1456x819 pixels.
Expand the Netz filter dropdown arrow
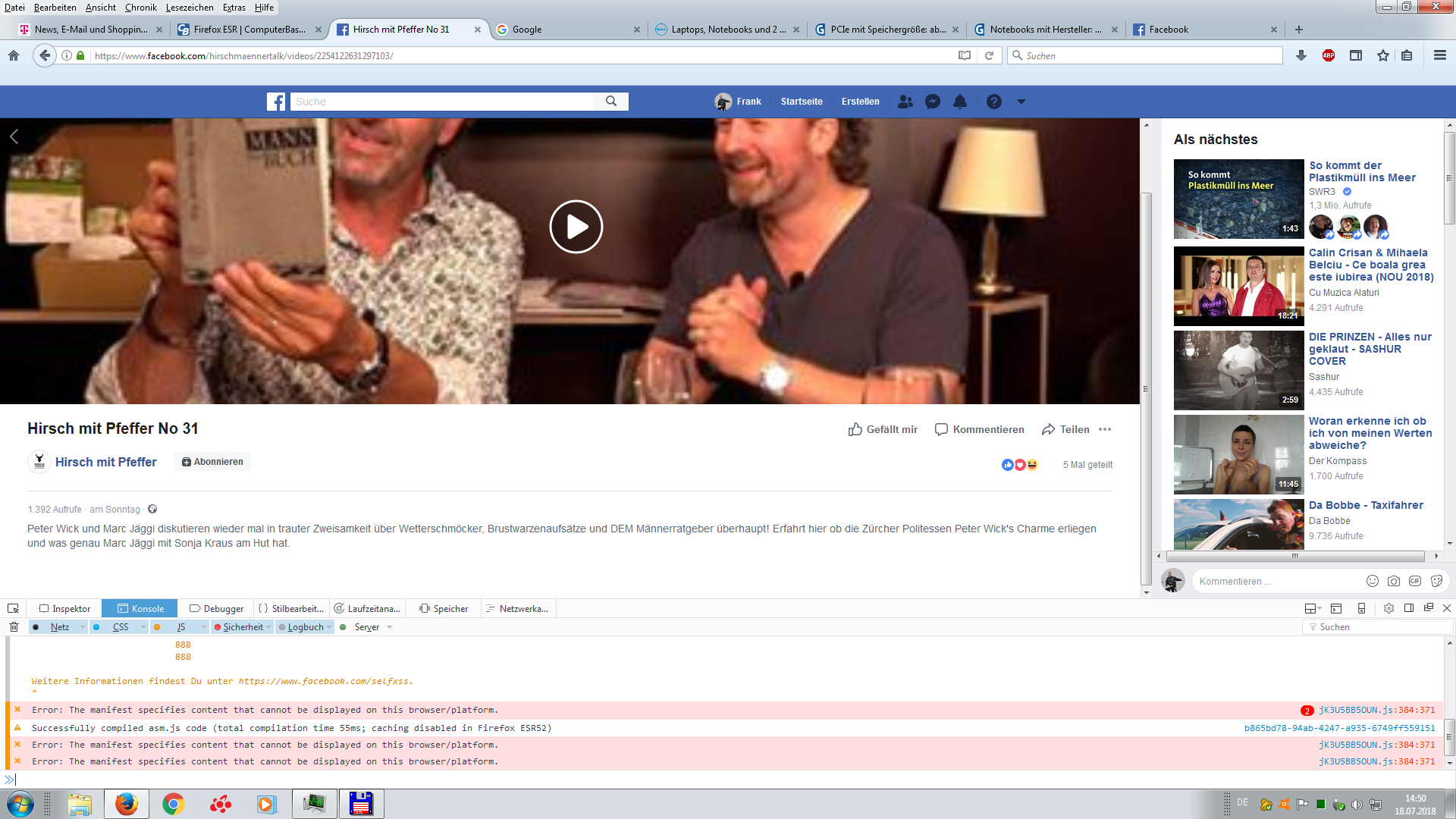point(82,627)
